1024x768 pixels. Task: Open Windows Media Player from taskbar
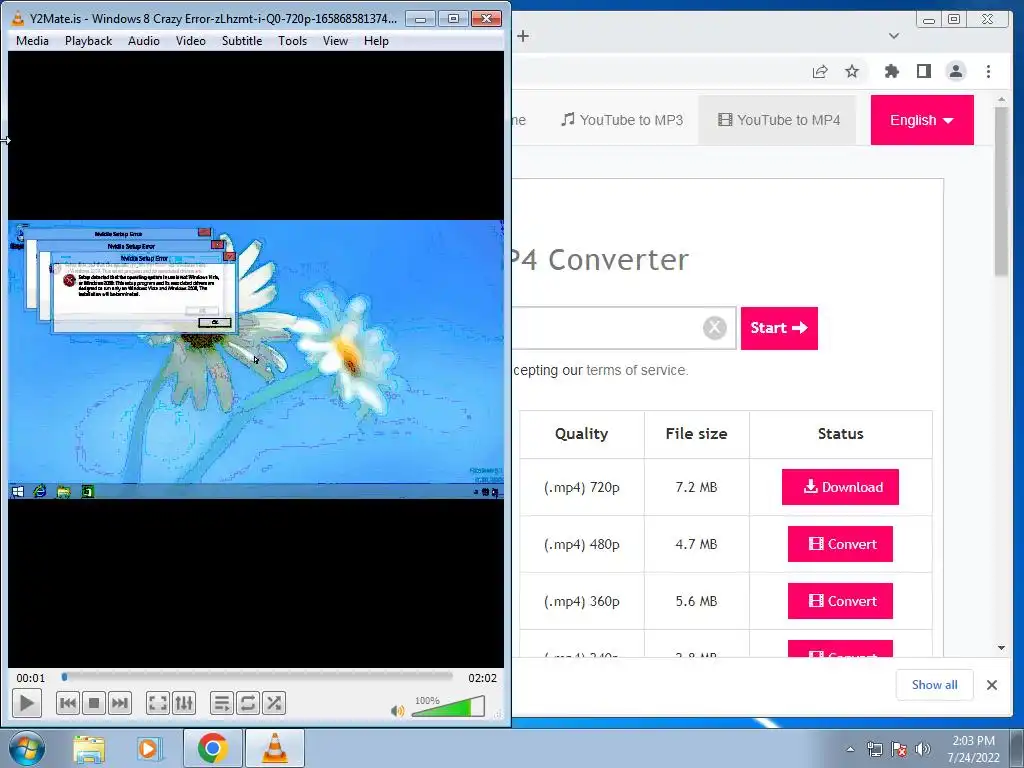click(x=148, y=748)
